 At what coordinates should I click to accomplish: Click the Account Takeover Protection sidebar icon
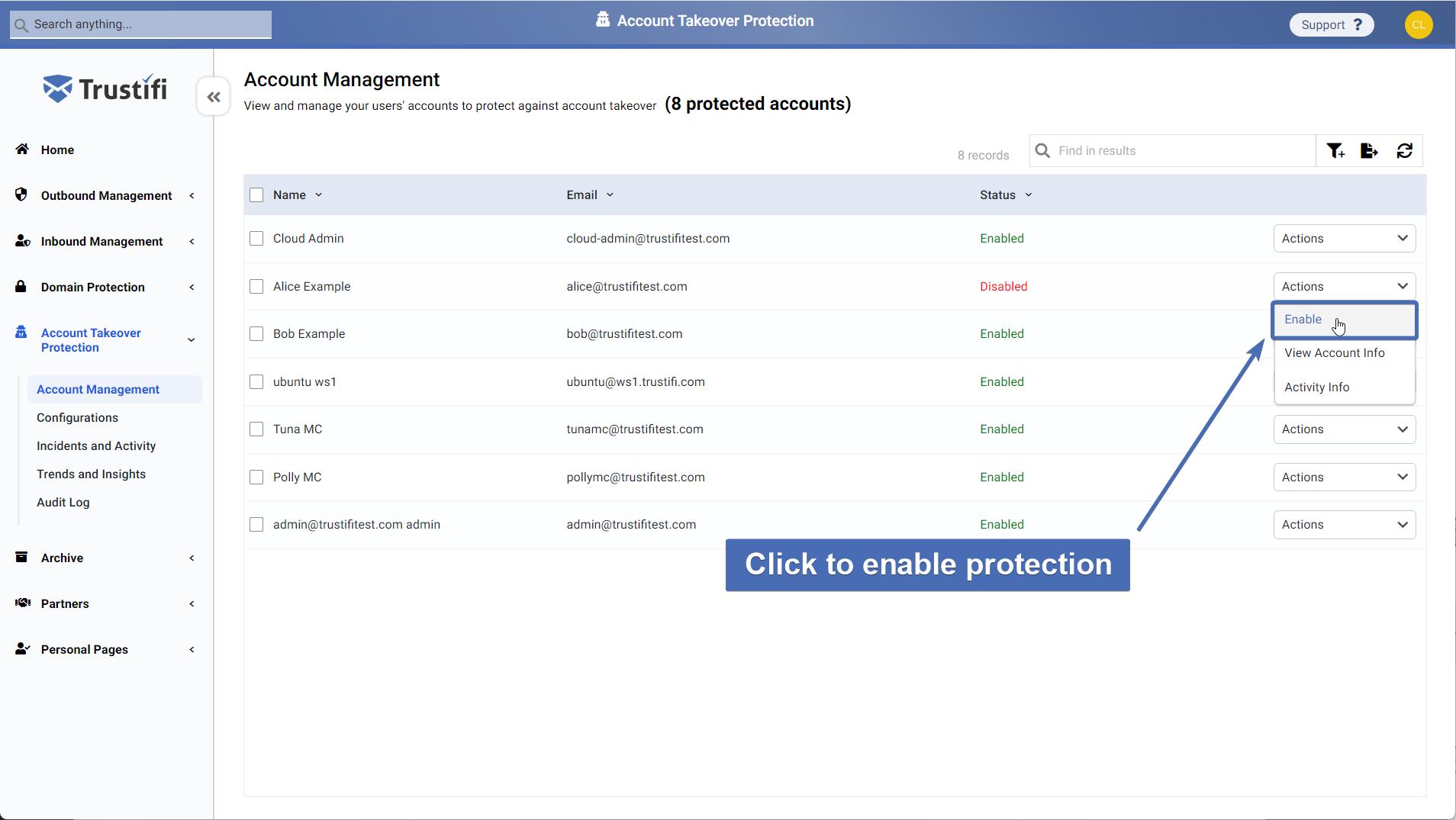(x=21, y=332)
